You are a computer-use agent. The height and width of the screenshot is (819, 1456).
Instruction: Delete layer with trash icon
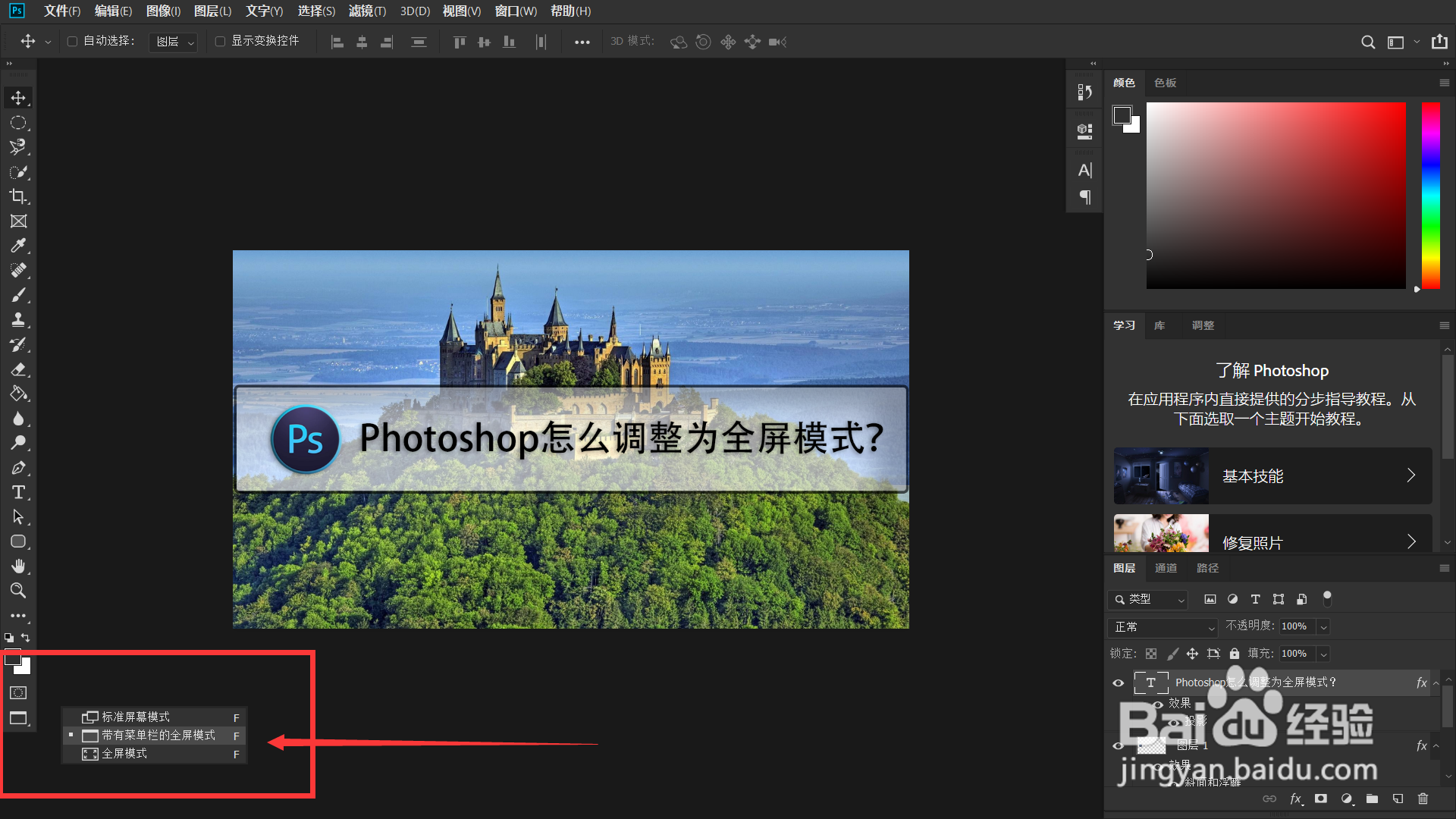(1423, 799)
